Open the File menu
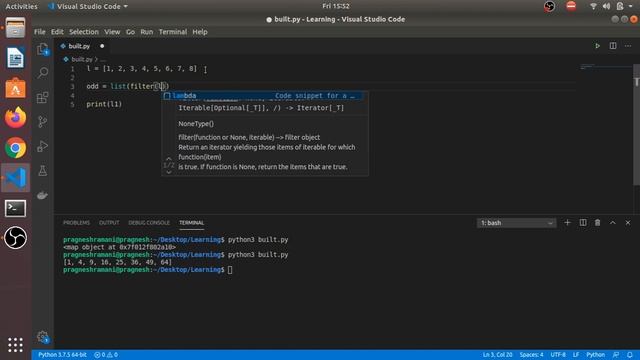Image resolution: width=640 pixels, height=360 pixels. pos(40,32)
